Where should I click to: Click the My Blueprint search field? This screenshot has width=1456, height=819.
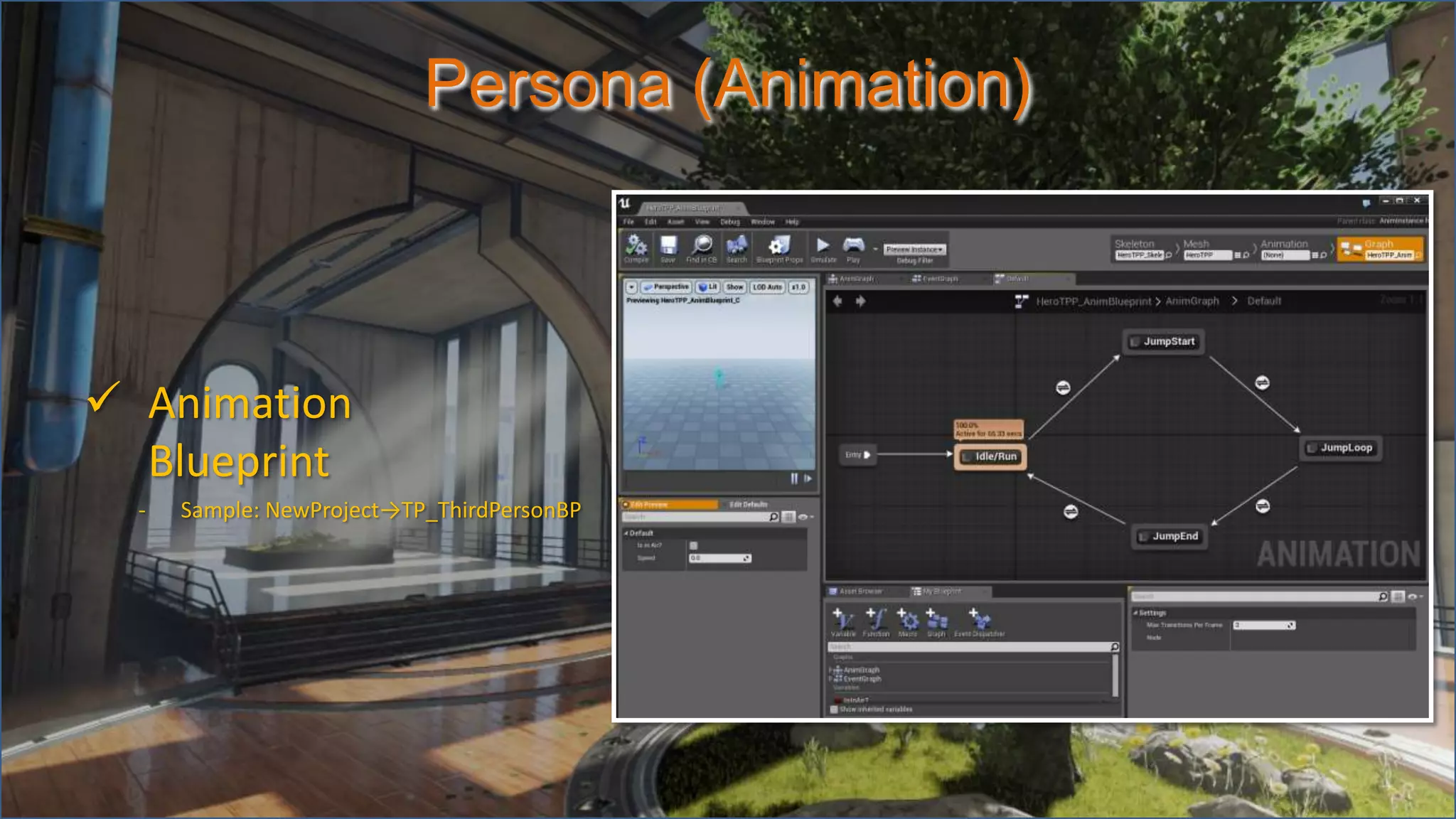973,647
